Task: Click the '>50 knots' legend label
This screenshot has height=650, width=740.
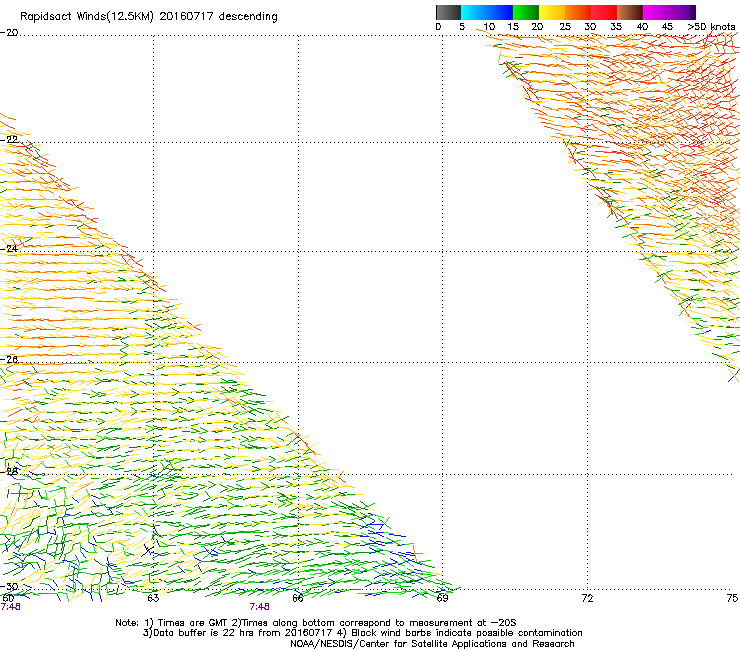Action: click(711, 27)
